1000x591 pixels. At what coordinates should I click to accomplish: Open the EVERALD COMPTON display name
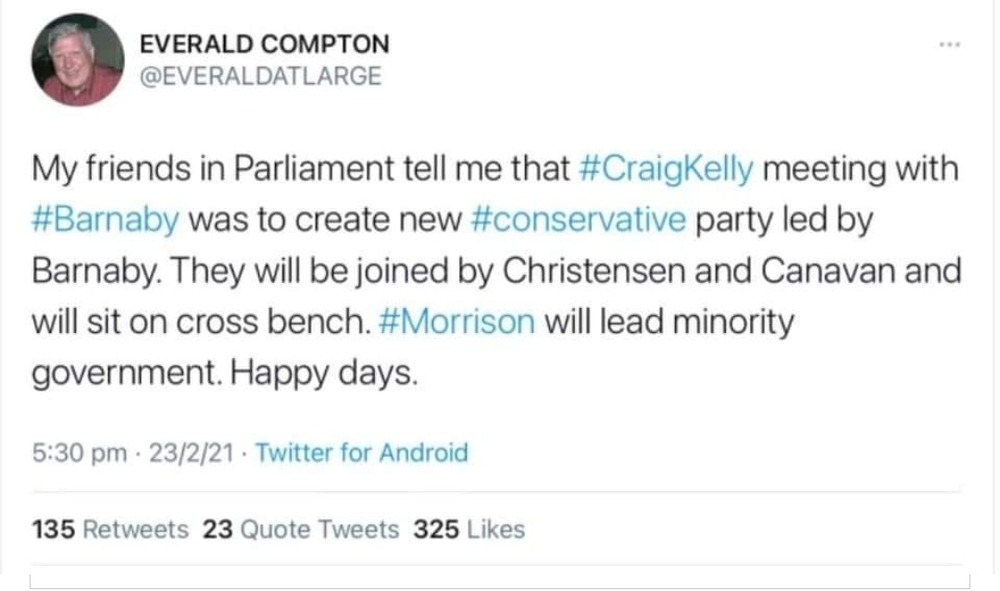[x=264, y=44]
